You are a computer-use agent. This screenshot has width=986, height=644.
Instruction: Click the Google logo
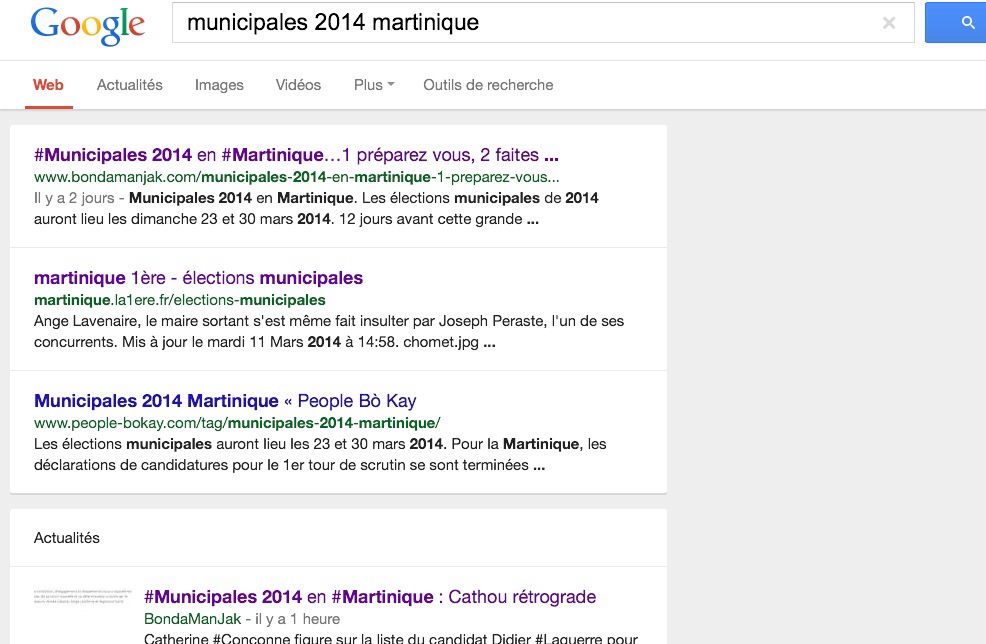[87, 26]
